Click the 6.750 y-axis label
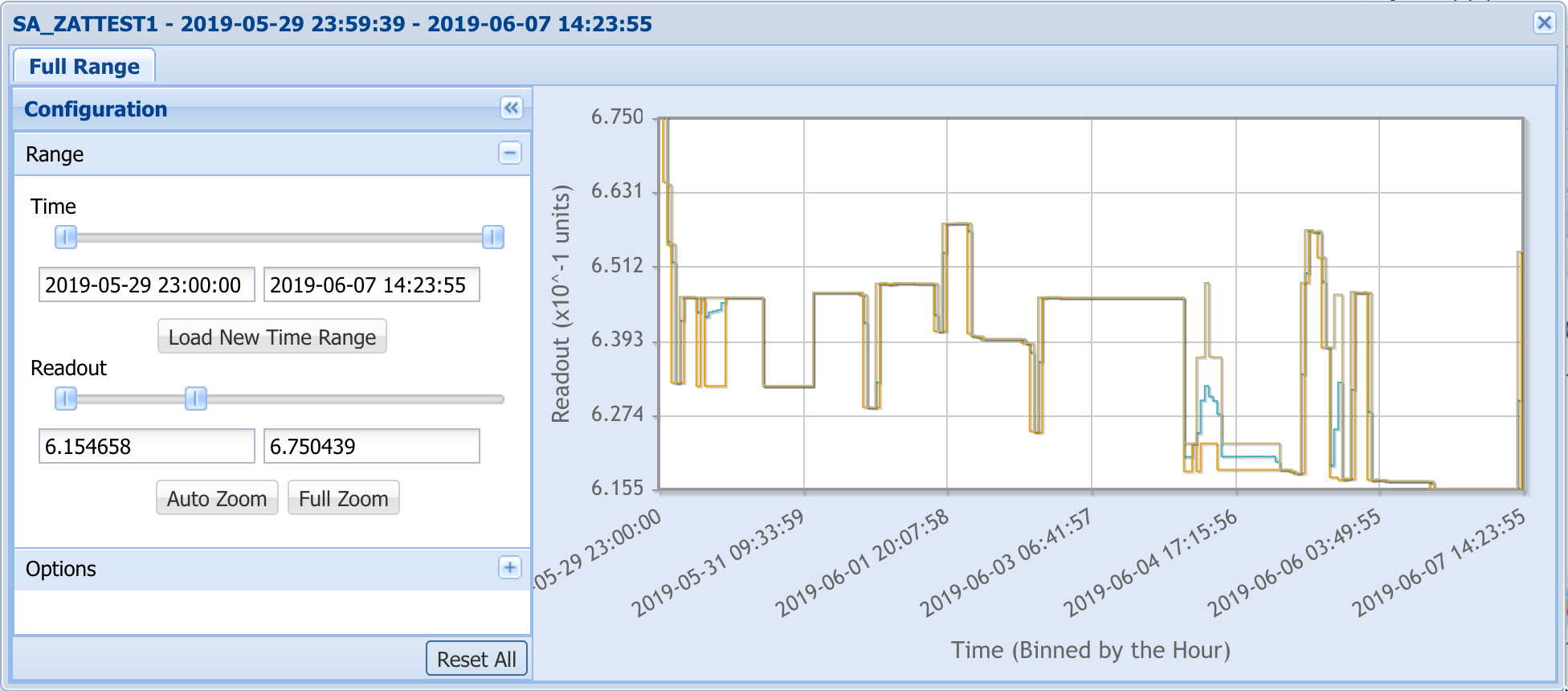The height and width of the screenshot is (691, 1568). point(617,117)
